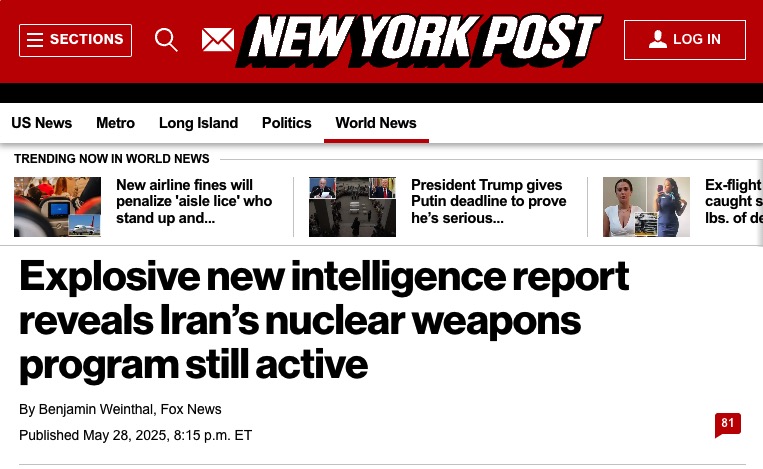Open the ex-flight attendant story thumbnail

click(646, 207)
